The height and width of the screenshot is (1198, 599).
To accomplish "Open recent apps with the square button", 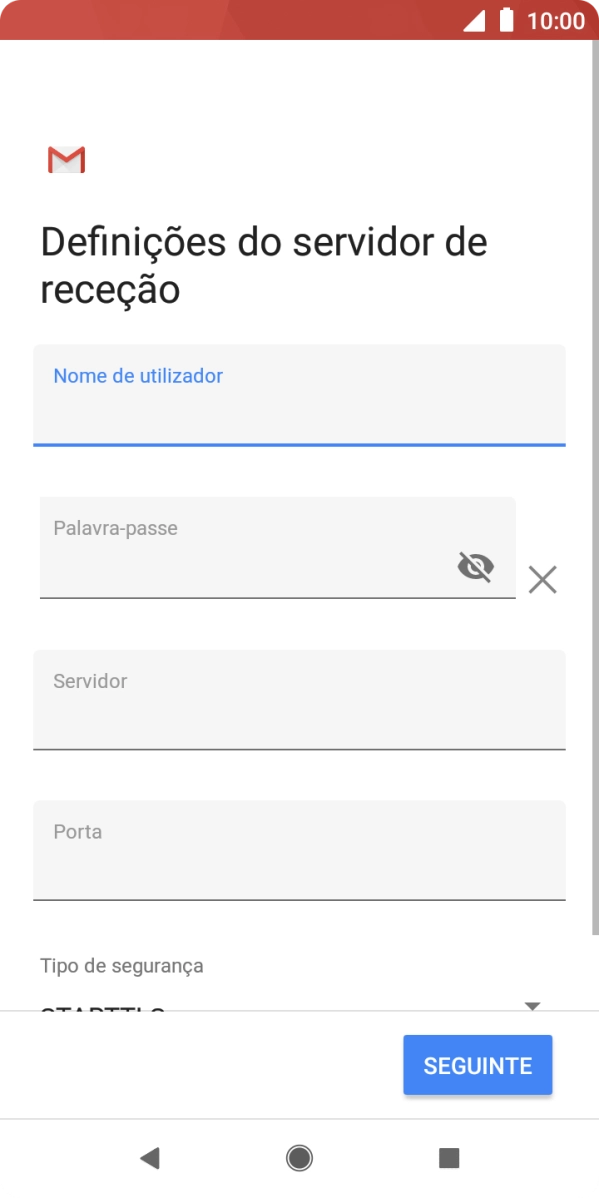I will coord(449,1158).
